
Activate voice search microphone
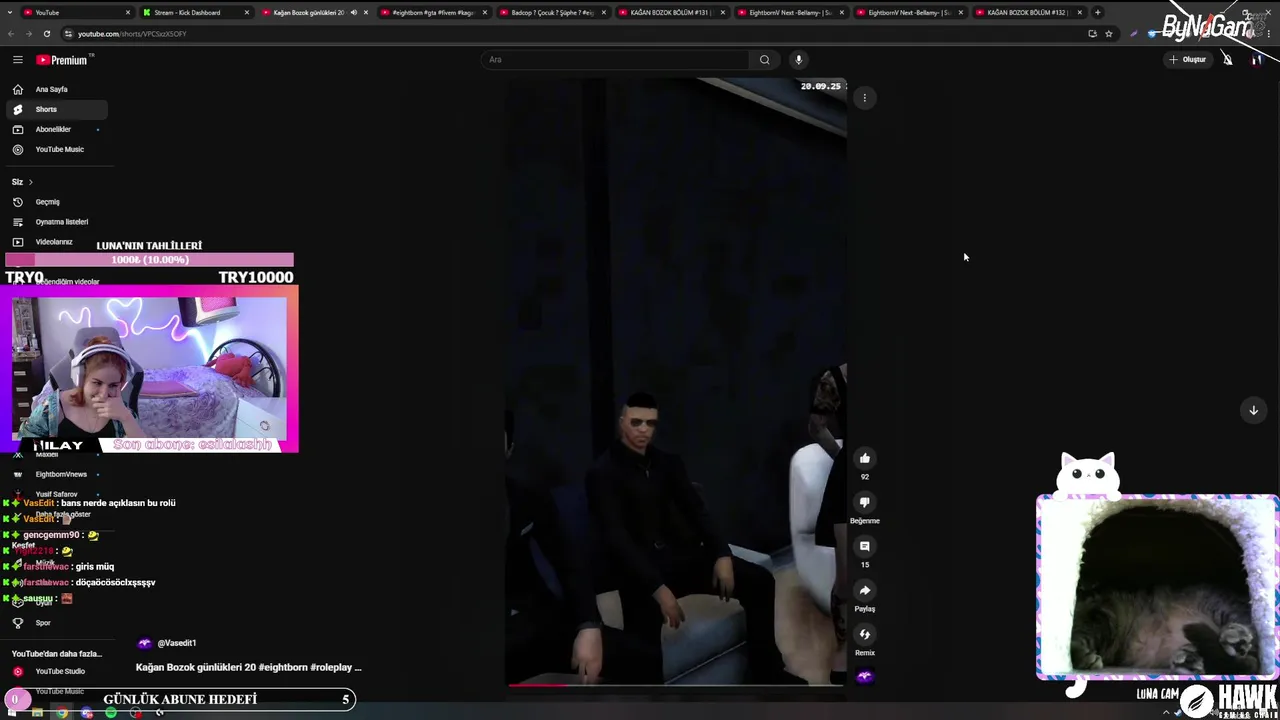[x=798, y=59]
